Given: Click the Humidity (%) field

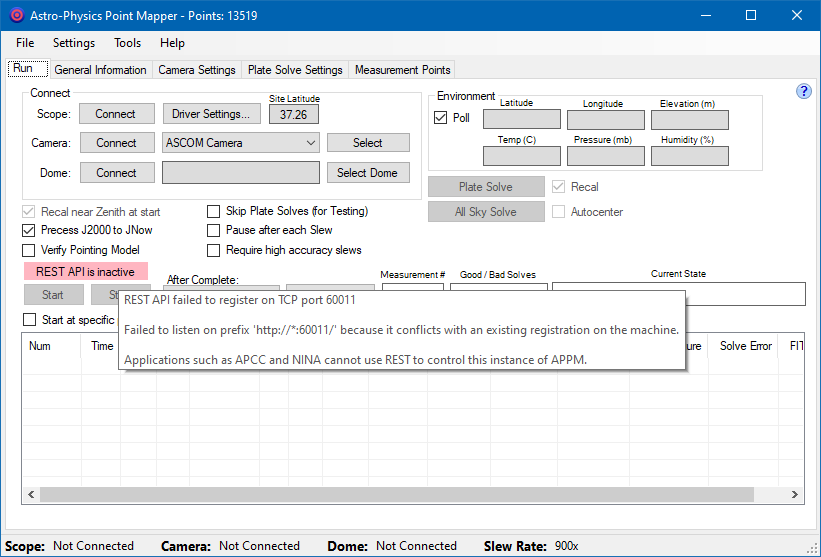Looking at the screenshot, I should (x=690, y=156).
